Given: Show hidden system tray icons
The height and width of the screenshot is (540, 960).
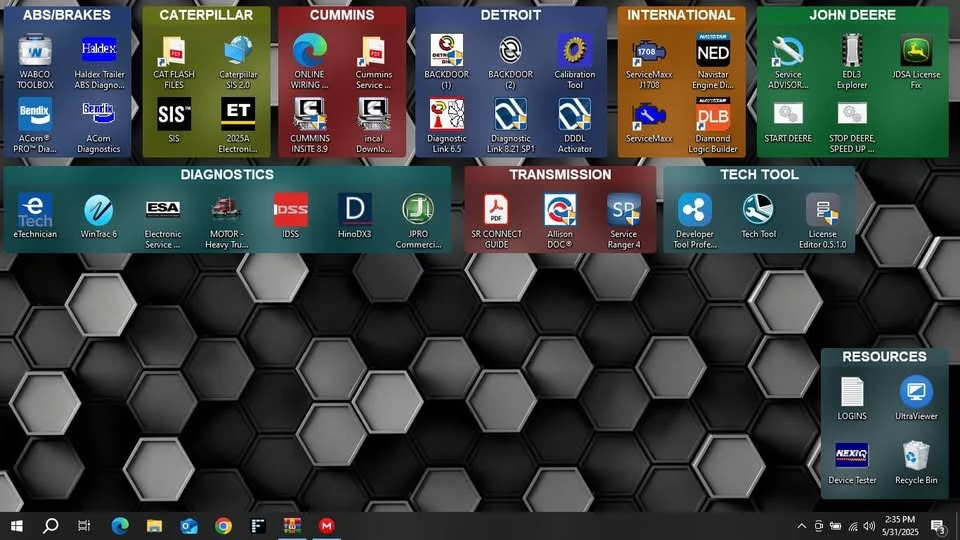Looking at the screenshot, I should [801, 526].
